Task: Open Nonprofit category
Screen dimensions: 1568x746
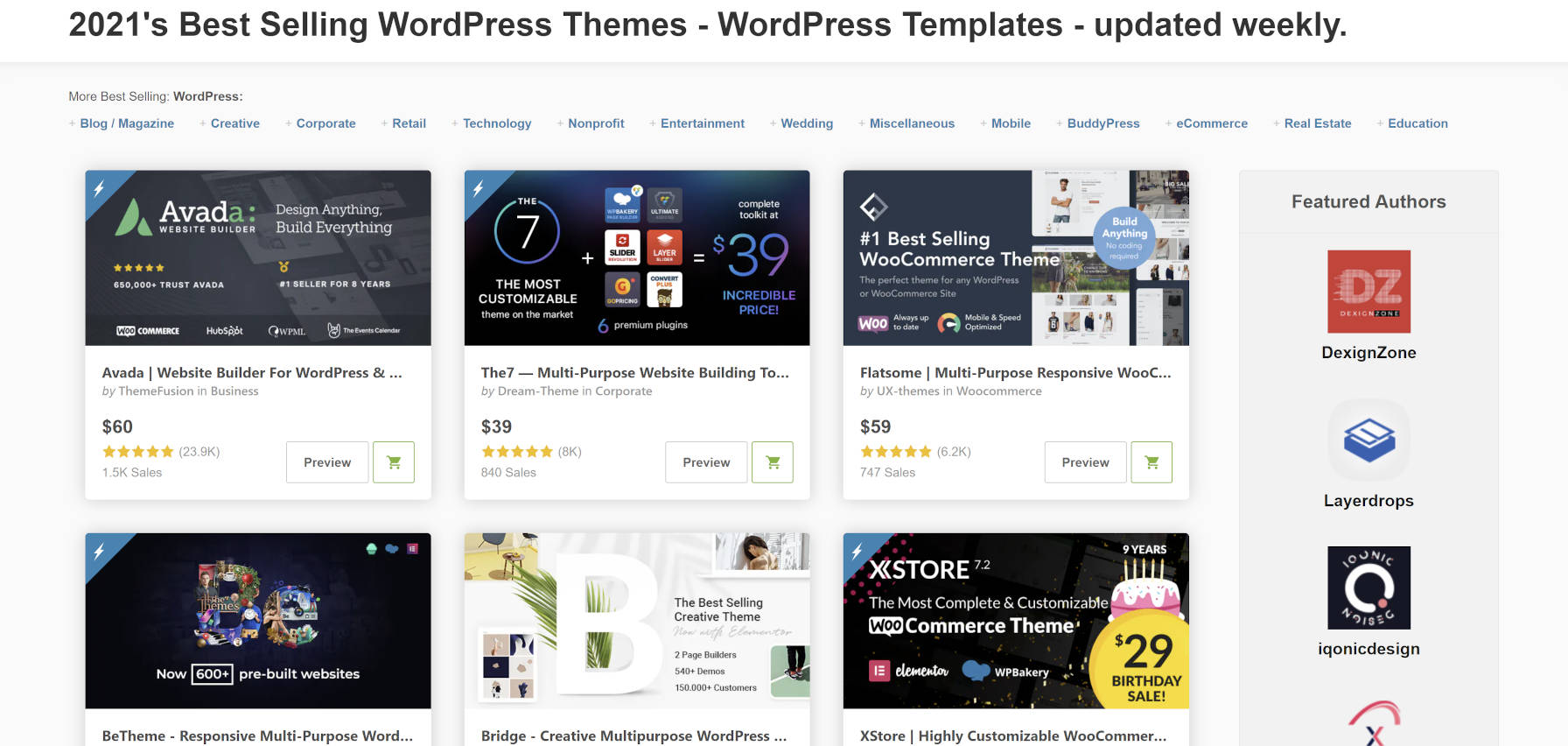Action: pos(596,123)
